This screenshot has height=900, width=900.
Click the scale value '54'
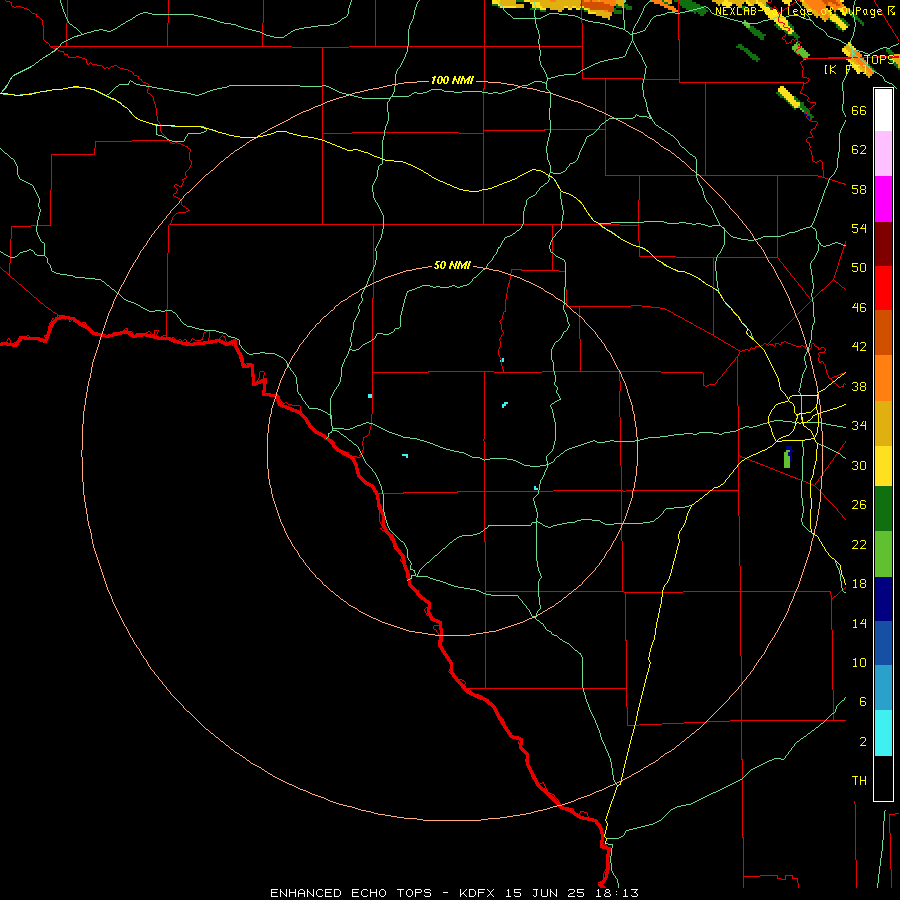pyautogui.click(x=859, y=228)
